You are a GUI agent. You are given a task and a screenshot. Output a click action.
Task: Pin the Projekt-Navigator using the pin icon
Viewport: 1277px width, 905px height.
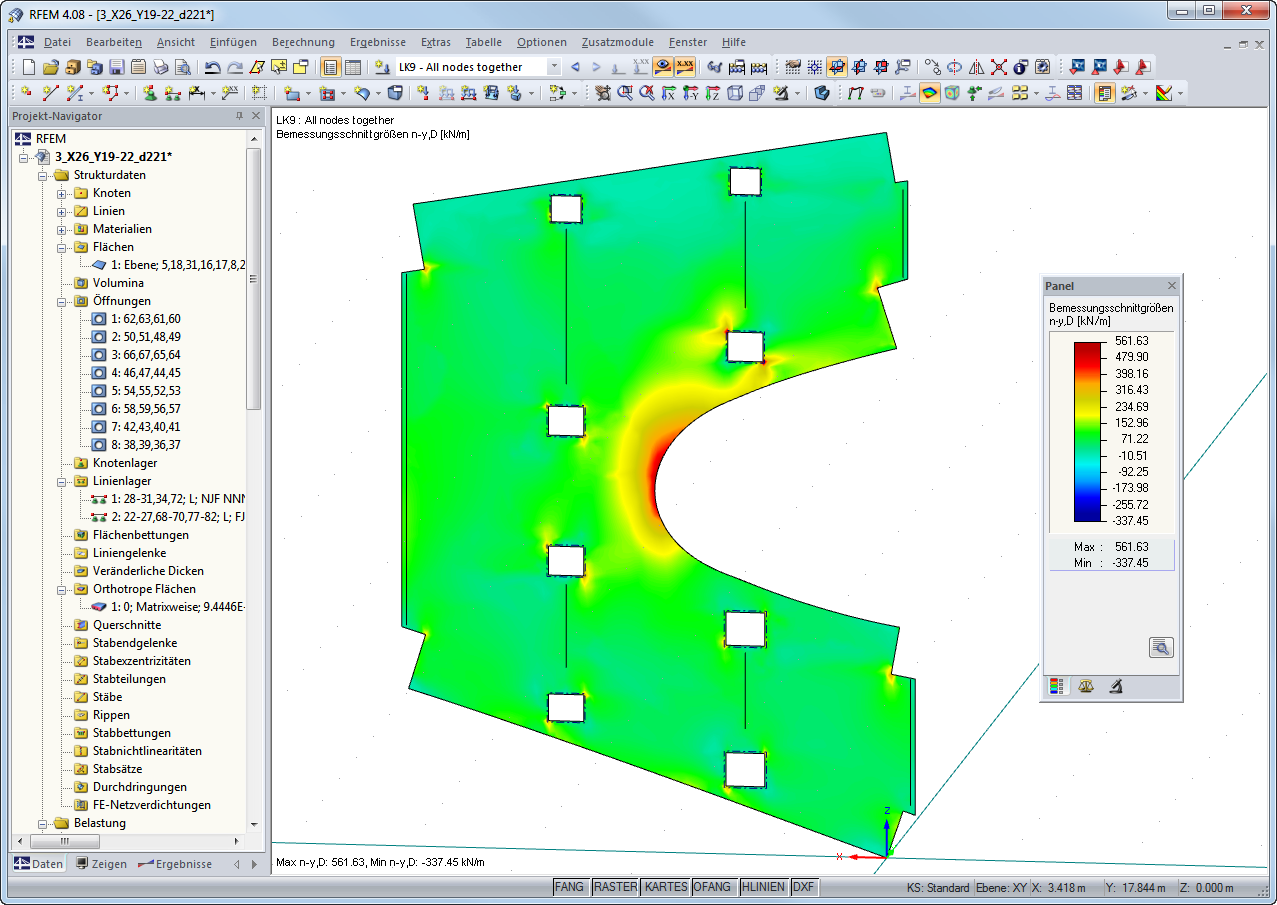(240, 115)
